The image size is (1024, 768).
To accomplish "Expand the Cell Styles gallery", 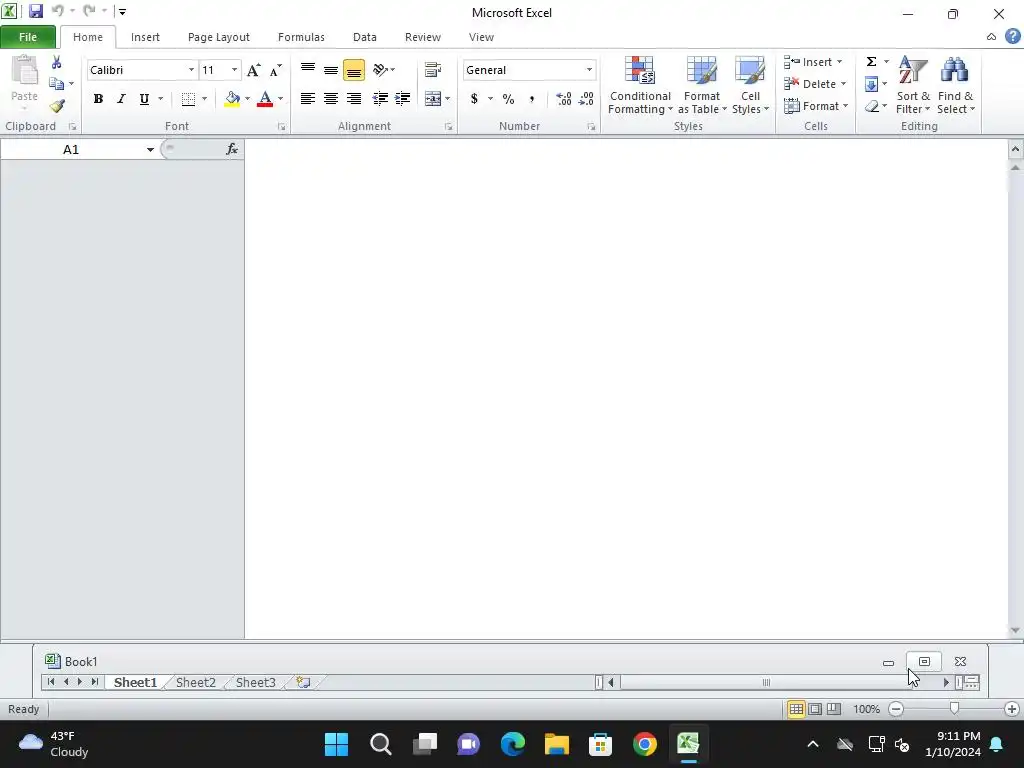I will click(750, 86).
